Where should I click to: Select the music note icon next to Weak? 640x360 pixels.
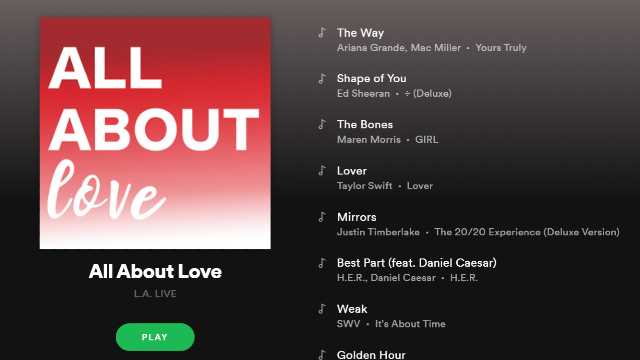pyautogui.click(x=322, y=309)
